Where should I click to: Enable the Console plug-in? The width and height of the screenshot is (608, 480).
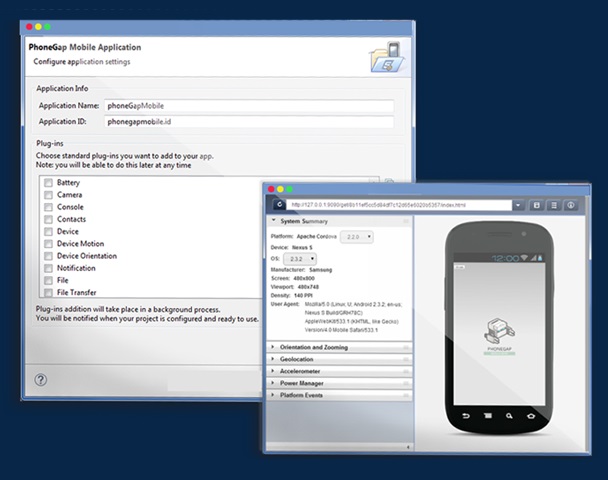[48, 207]
